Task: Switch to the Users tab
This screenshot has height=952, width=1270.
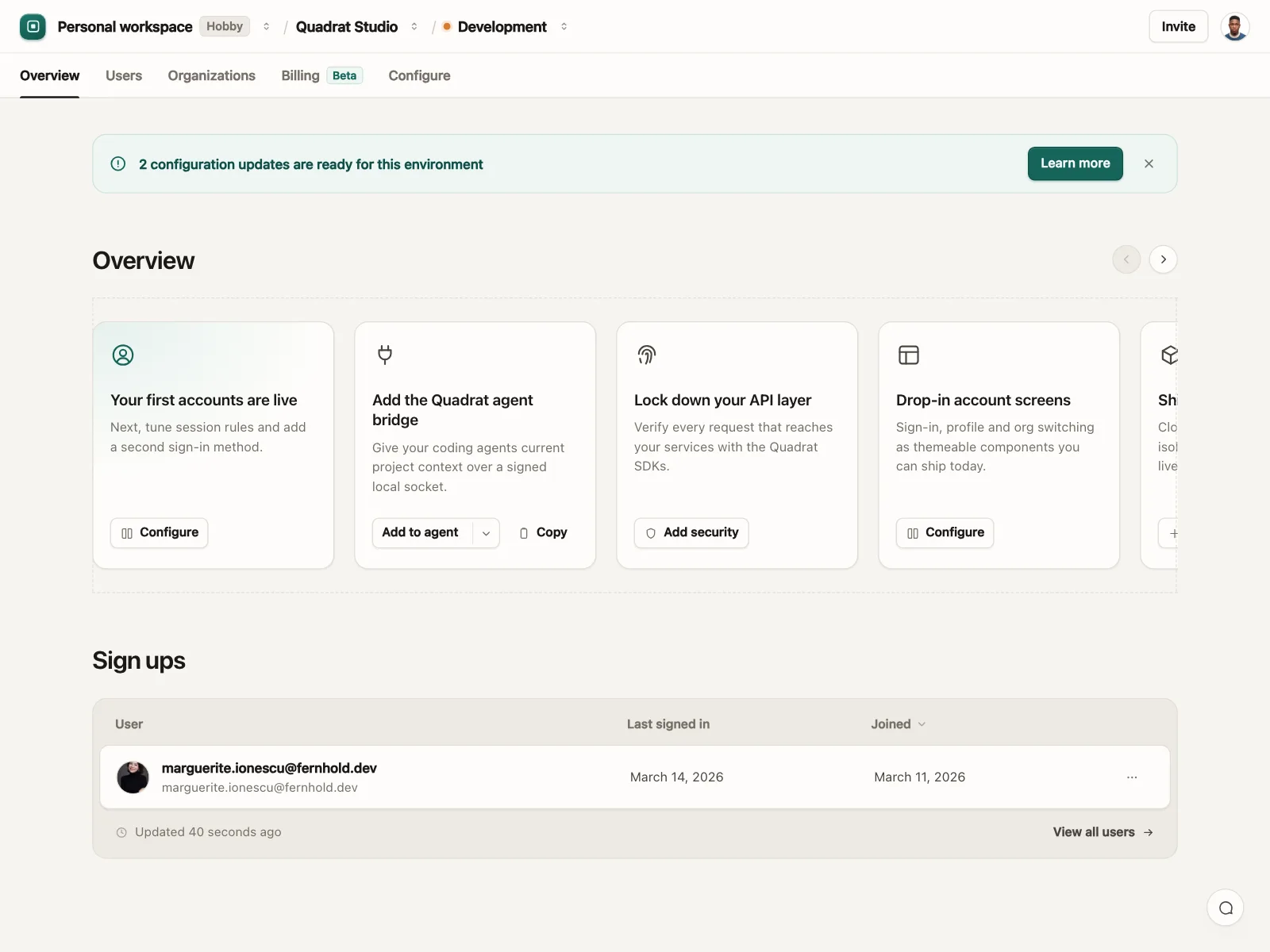Action: tap(124, 75)
